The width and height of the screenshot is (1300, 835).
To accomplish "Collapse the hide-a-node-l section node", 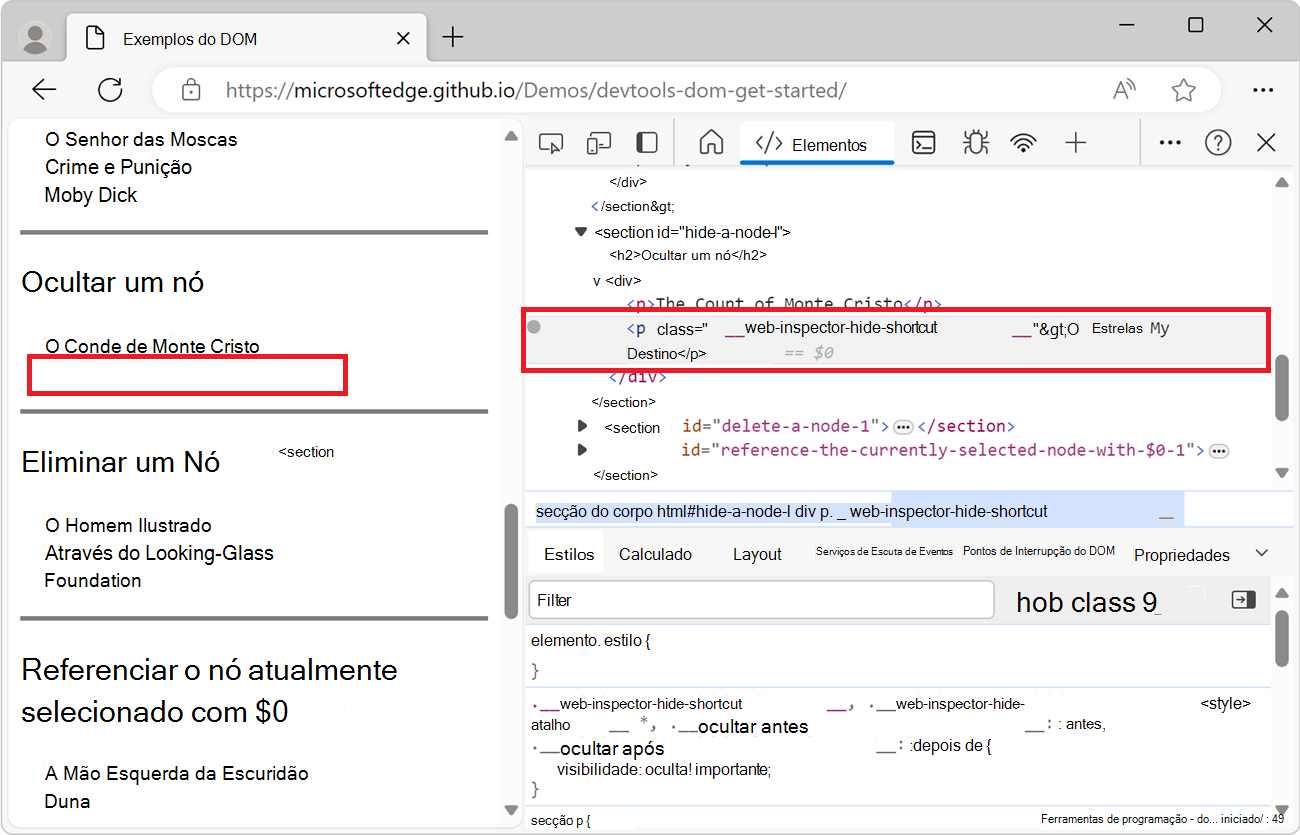I will (x=581, y=232).
